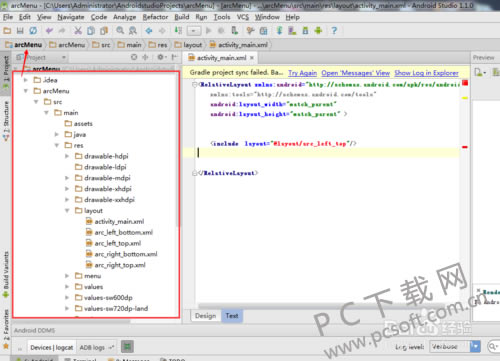Click the Replace magnifier icon

pyautogui.click(x=133, y=31)
